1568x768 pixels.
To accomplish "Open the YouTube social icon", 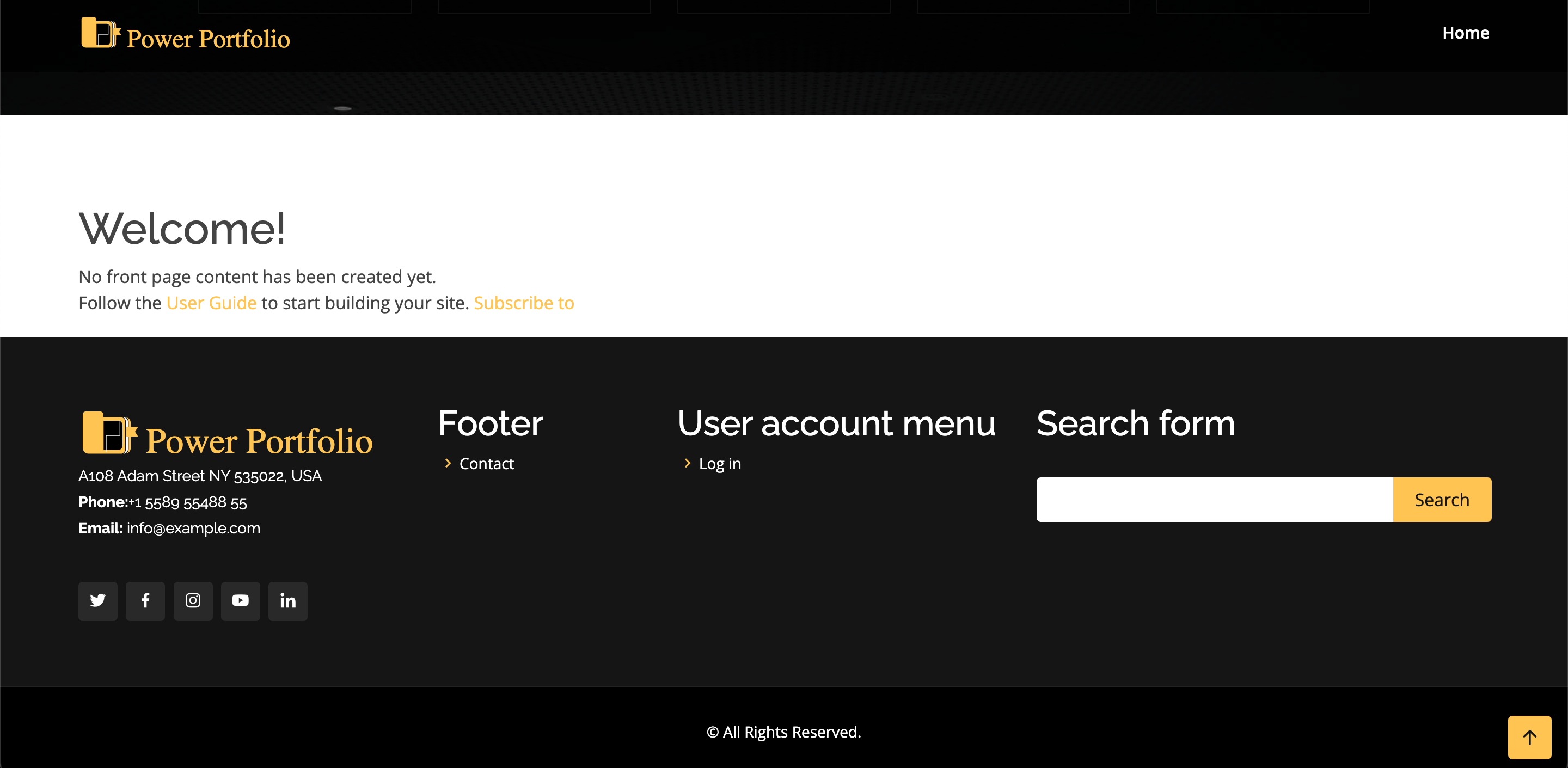I will tap(241, 601).
